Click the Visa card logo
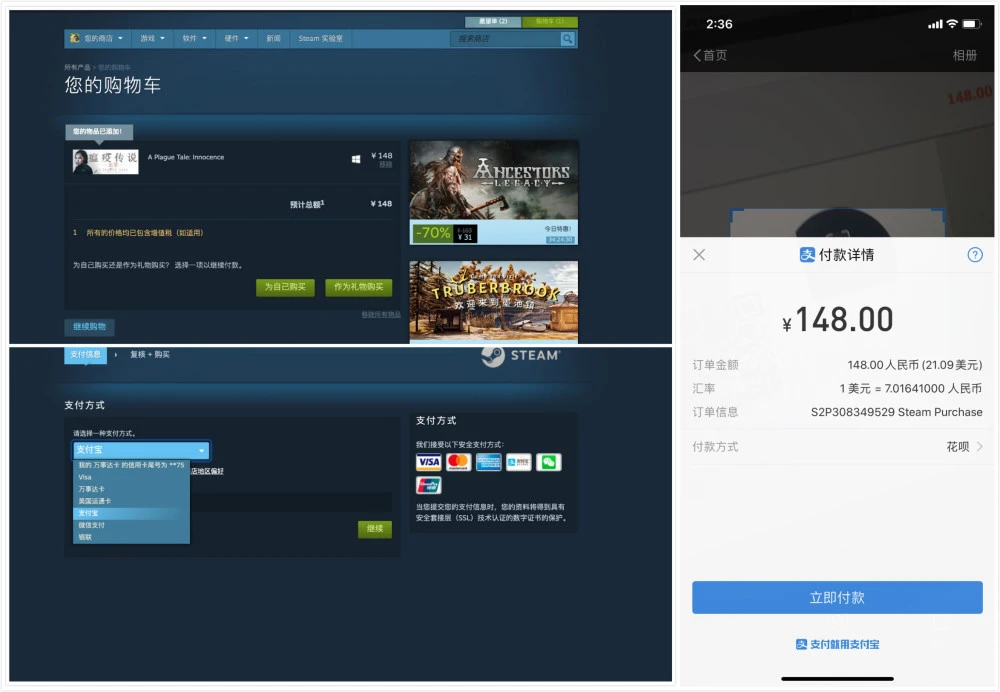 pyautogui.click(x=429, y=462)
